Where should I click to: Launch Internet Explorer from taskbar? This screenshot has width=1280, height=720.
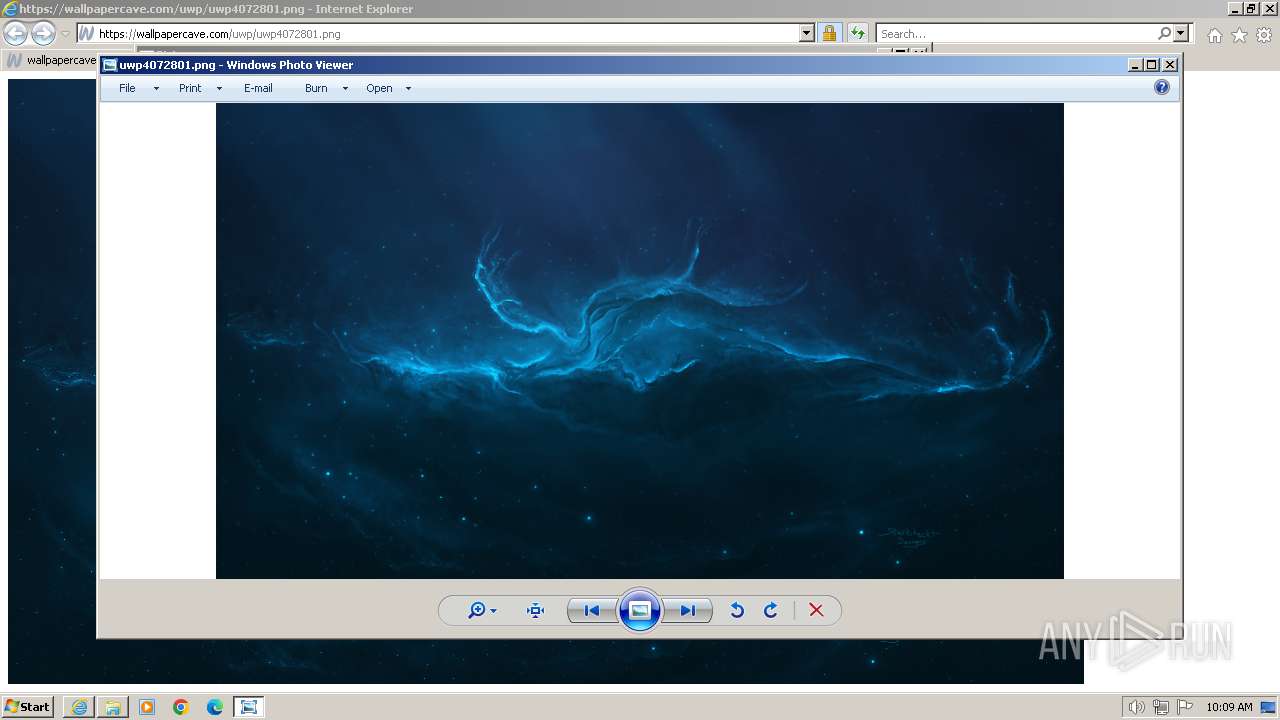click(x=79, y=707)
